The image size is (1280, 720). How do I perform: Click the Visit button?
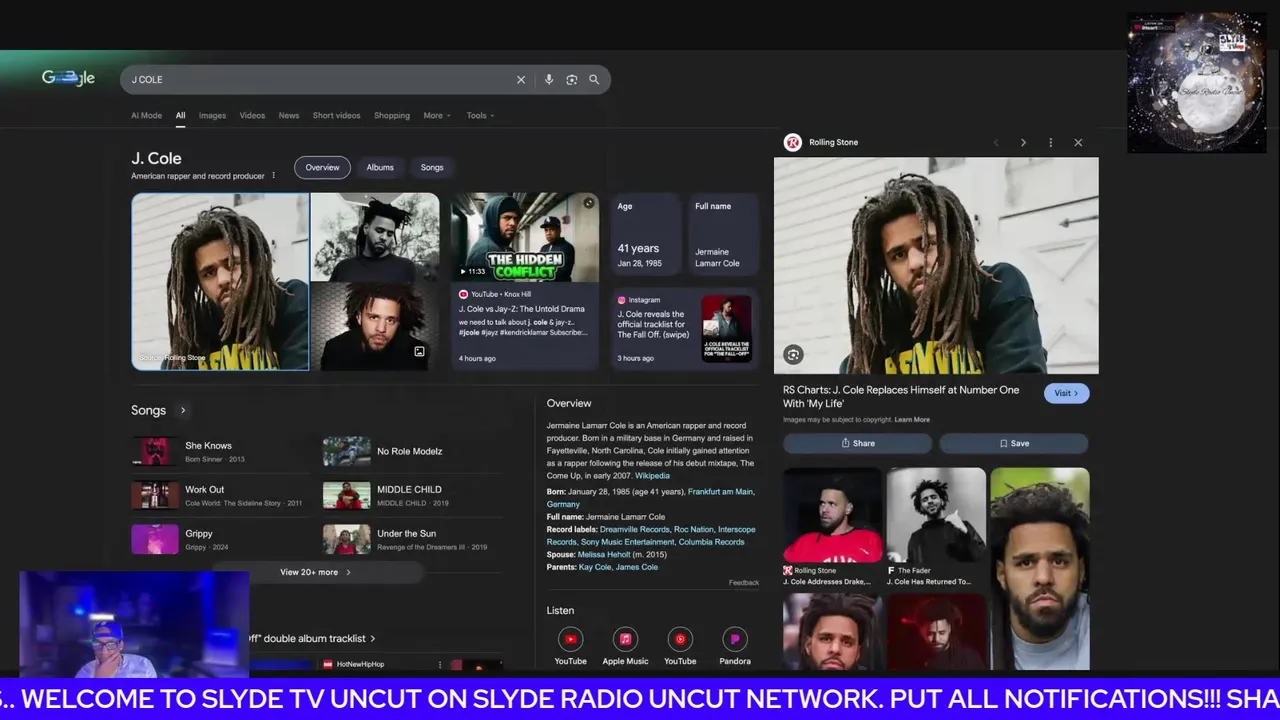[x=1066, y=393]
